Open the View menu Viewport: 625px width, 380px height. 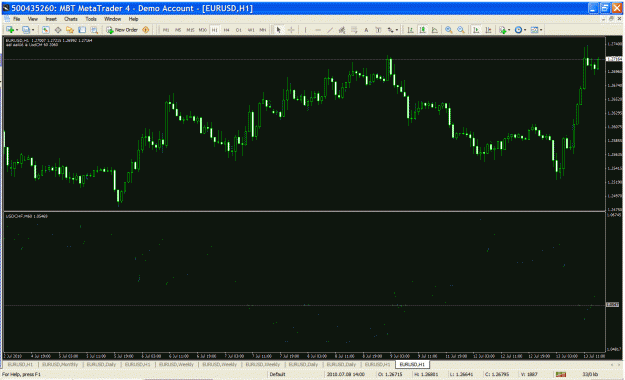[x=33, y=19]
